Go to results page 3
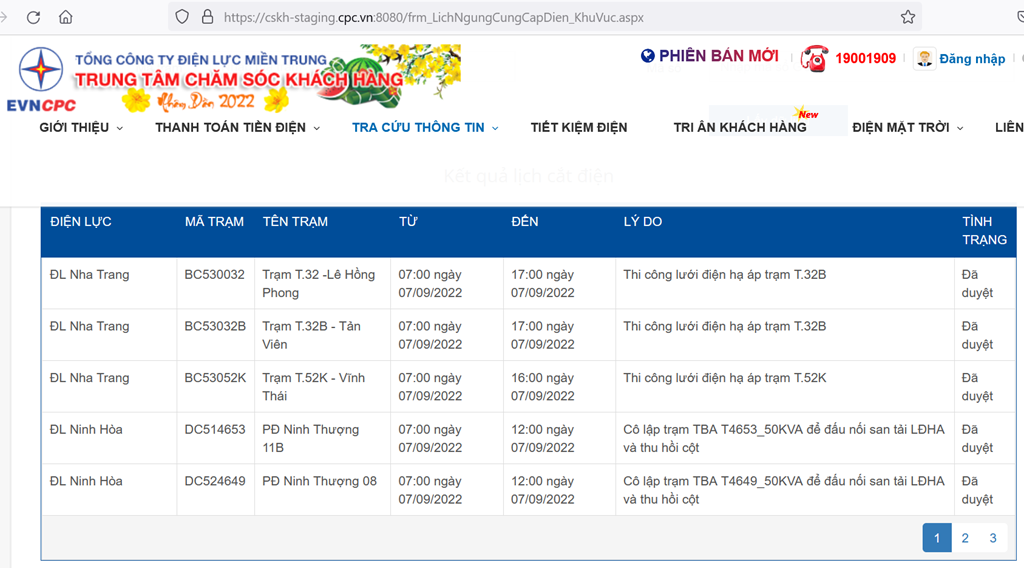This screenshot has width=1024, height=568. pos(993,538)
